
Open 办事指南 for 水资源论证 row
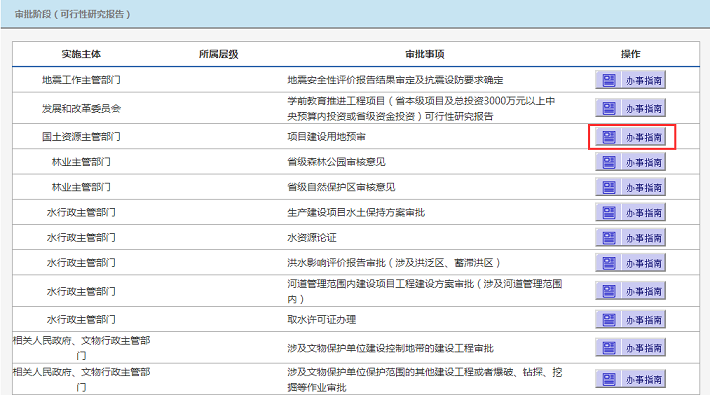[630, 238]
